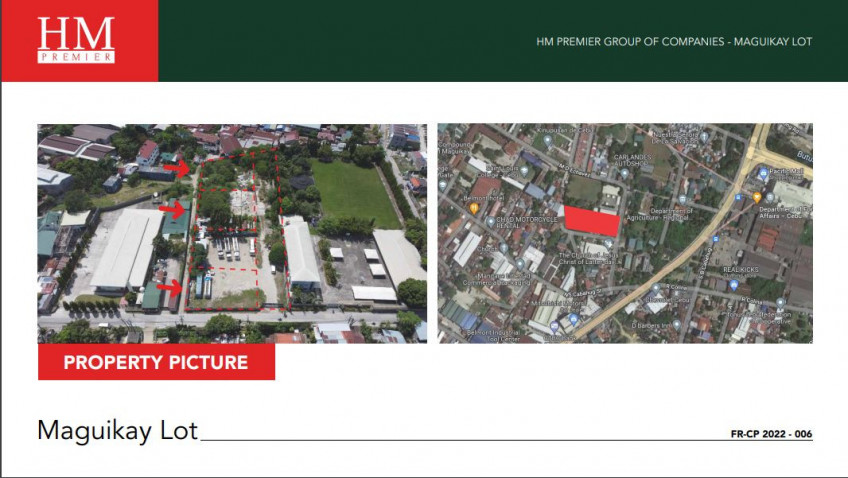
Task: Click the Kinupusan de Cebu map pin
Action: (547, 141)
